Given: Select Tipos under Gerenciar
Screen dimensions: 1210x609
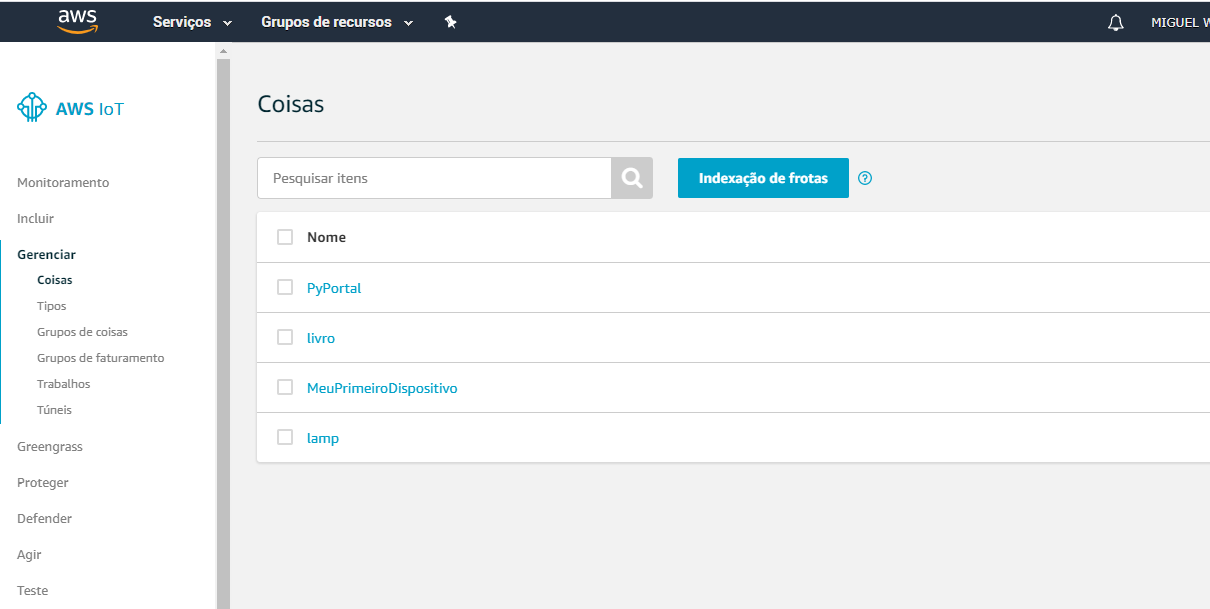Looking at the screenshot, I should click(x=52, y=307).
